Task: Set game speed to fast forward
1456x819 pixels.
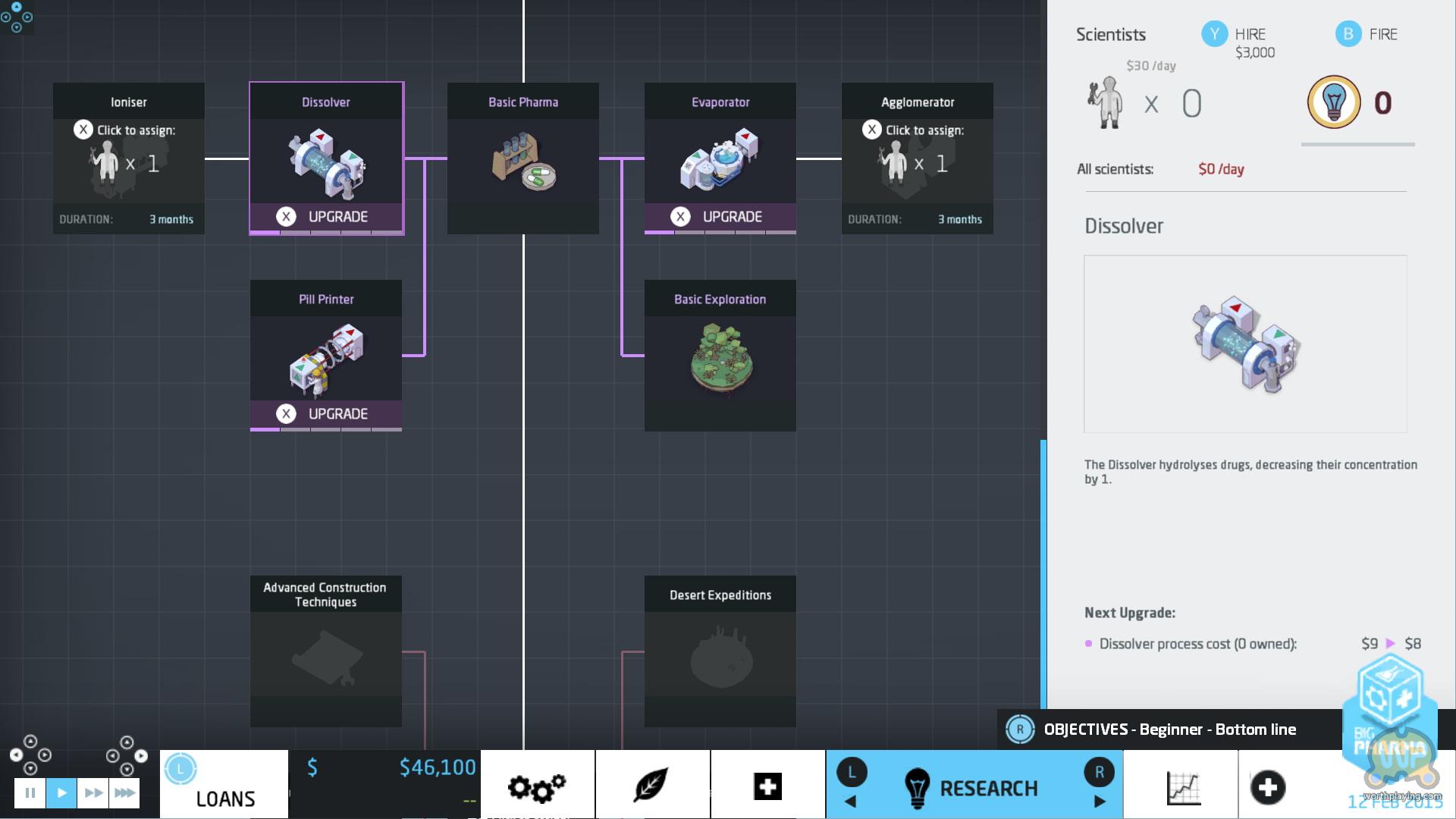Action: (93, 793)
